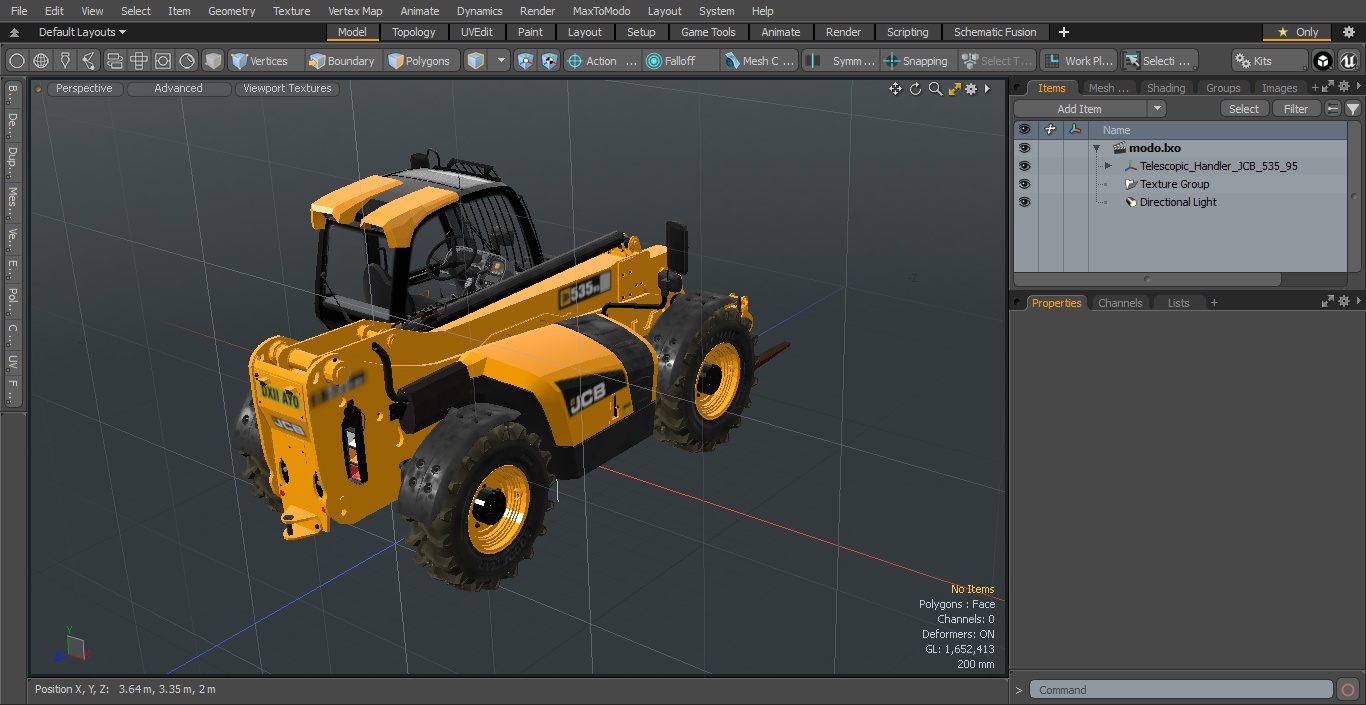
Task: Click the funnel filter icon
Action: point(1352,109)
